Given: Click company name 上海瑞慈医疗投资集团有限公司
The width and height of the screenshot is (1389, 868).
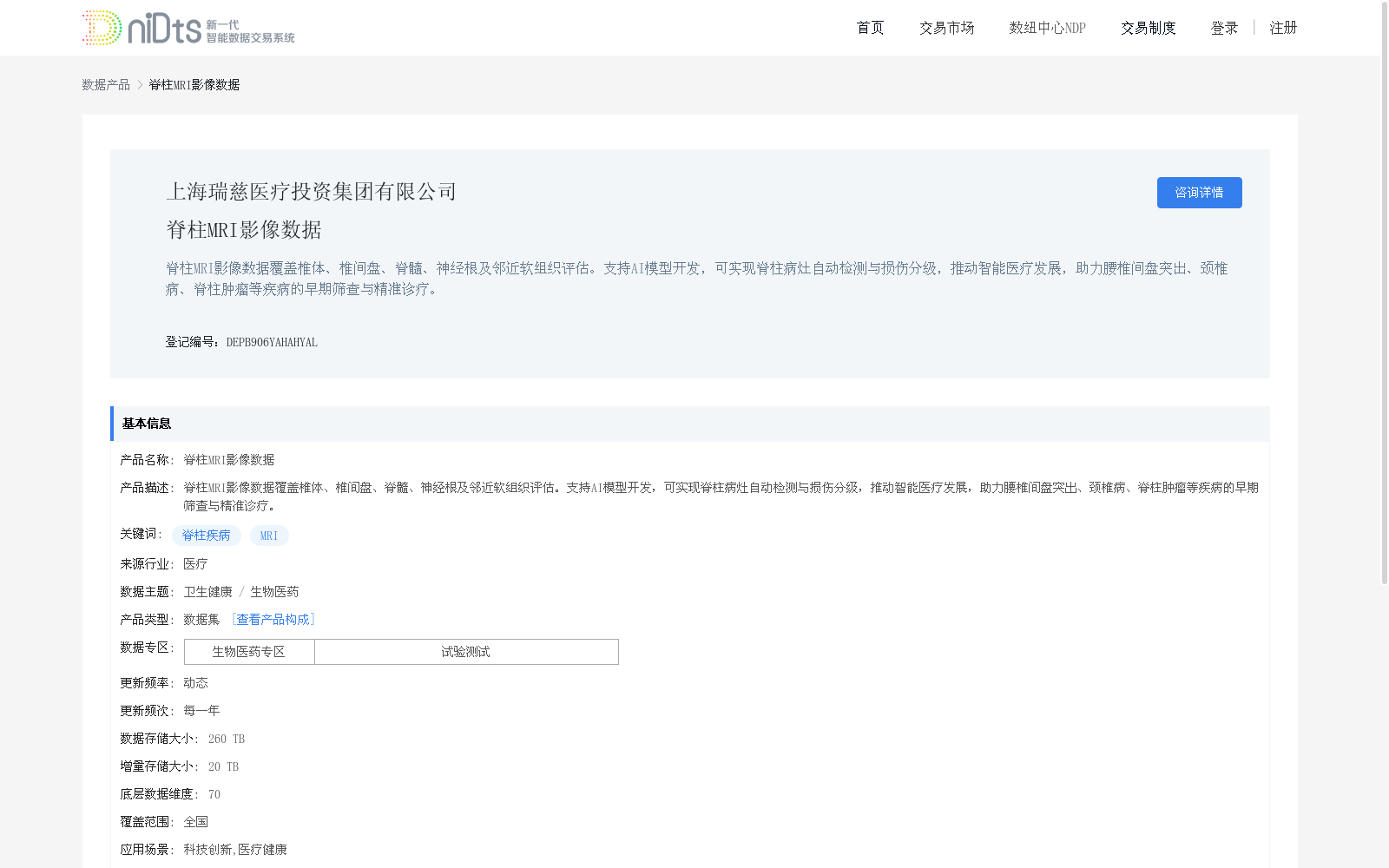Looking at the screenshot, I should 311,192.
